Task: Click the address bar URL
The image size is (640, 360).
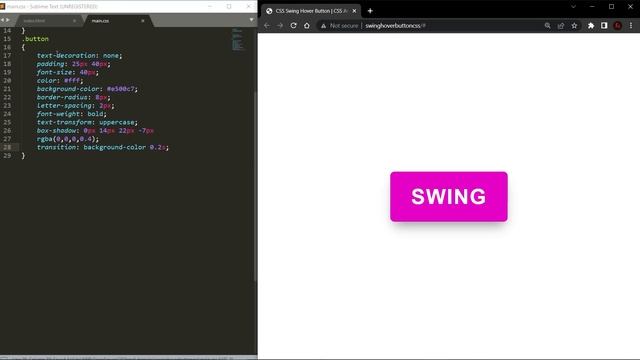Action: (x=395, y=26)
